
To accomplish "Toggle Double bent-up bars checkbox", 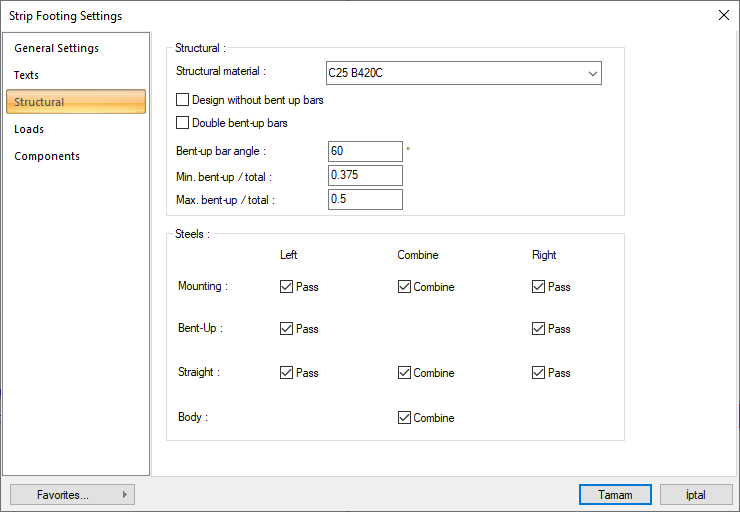I will point(182,123).
